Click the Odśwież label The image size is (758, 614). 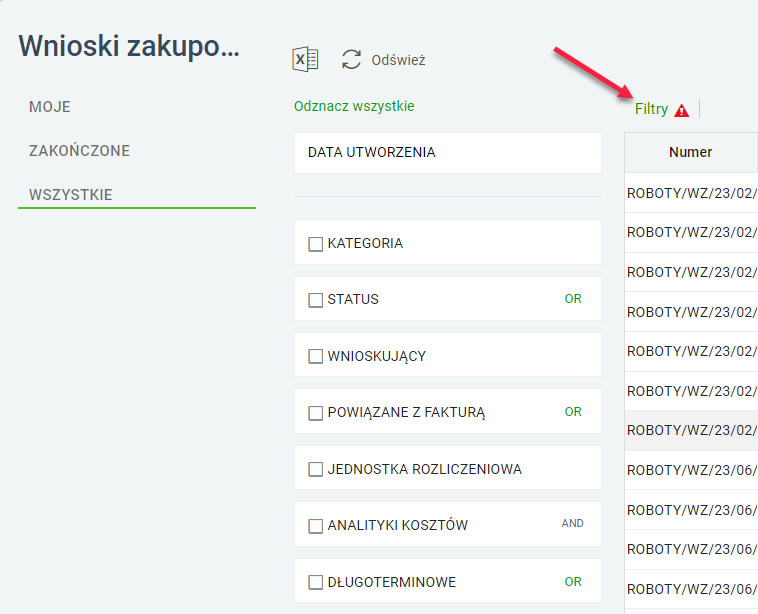[x=398, y=60]
